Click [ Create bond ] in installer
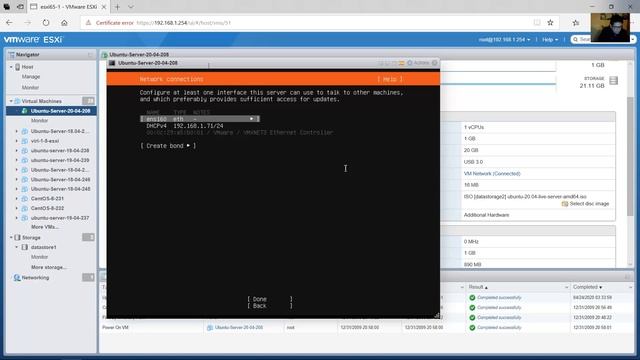This screenshot has height=360, width=640. [x=168, y=146]
